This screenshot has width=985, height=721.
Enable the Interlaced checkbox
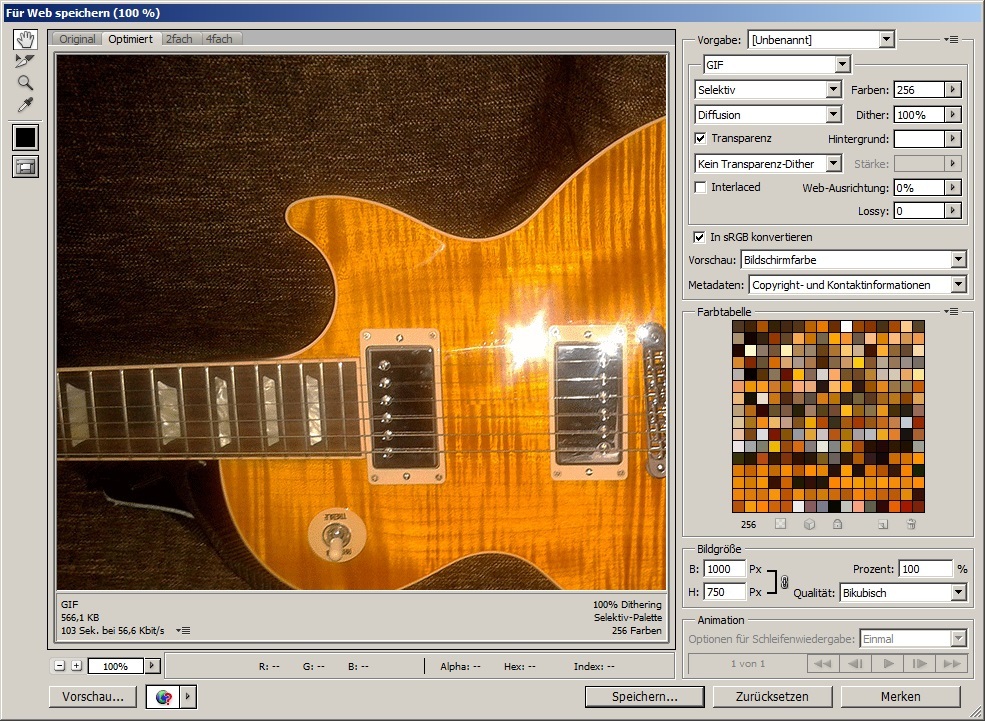coord(701,187)
